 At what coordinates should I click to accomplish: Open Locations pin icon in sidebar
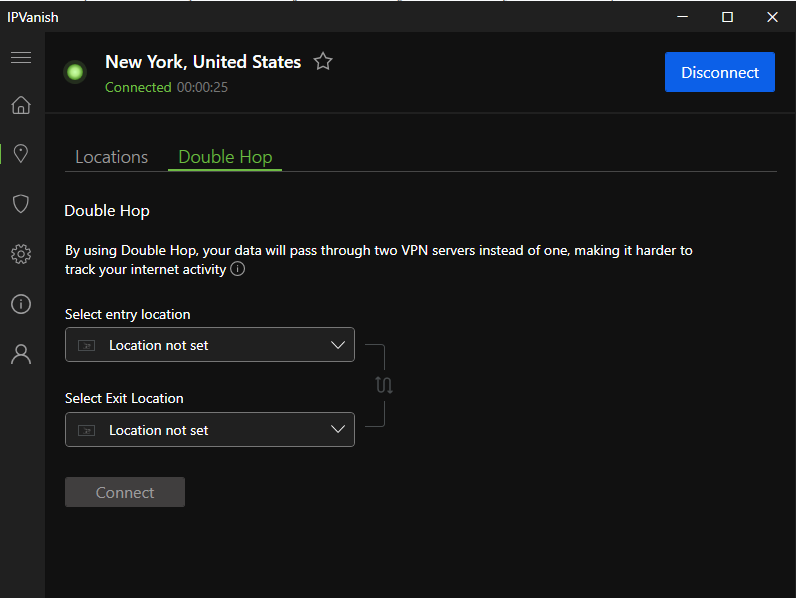21,153
